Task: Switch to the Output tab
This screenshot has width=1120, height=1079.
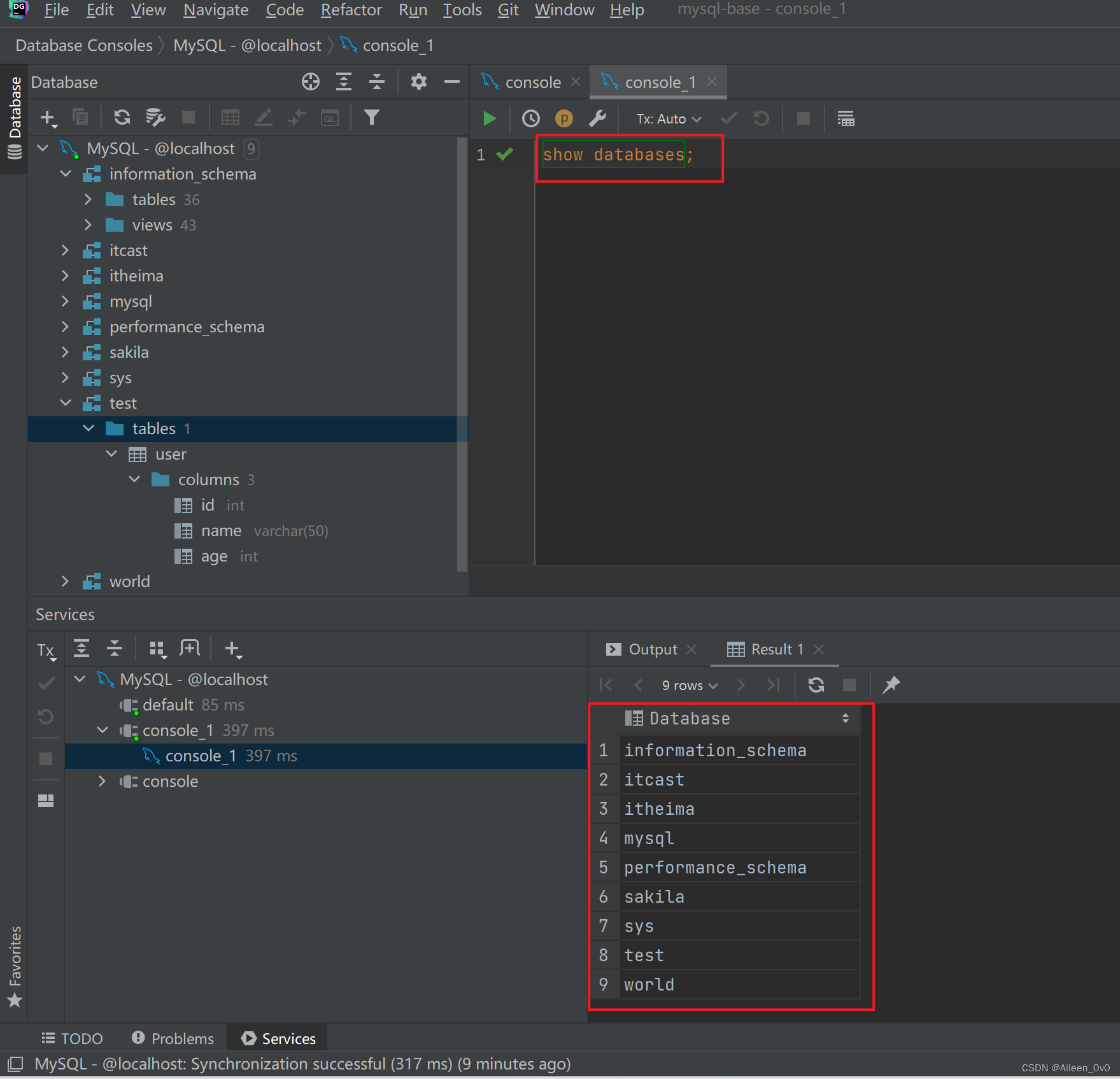Action: (x=653, y=649)
